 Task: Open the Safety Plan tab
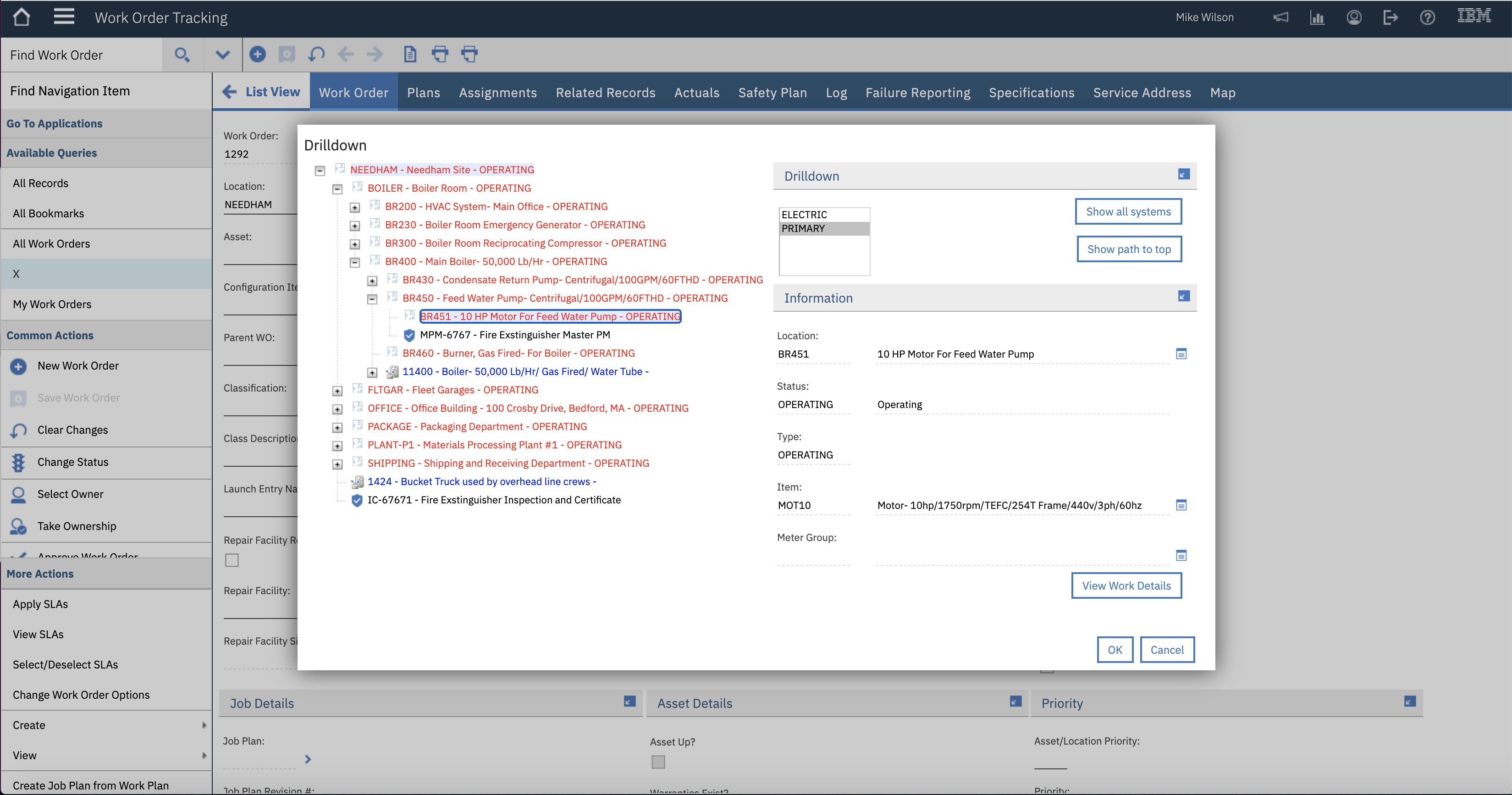point(772,93)
